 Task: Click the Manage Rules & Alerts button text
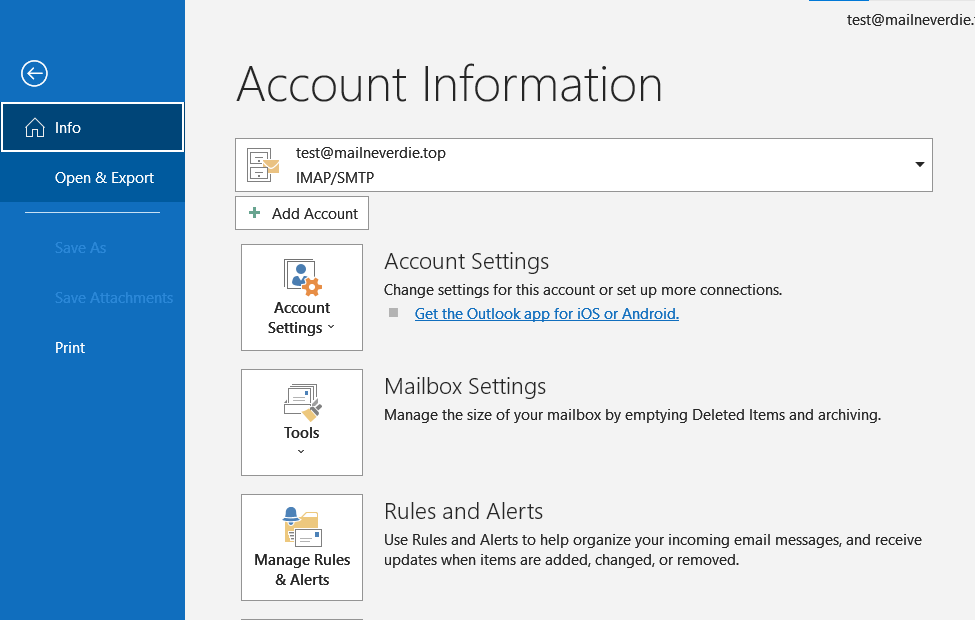[x=302, y=570]
